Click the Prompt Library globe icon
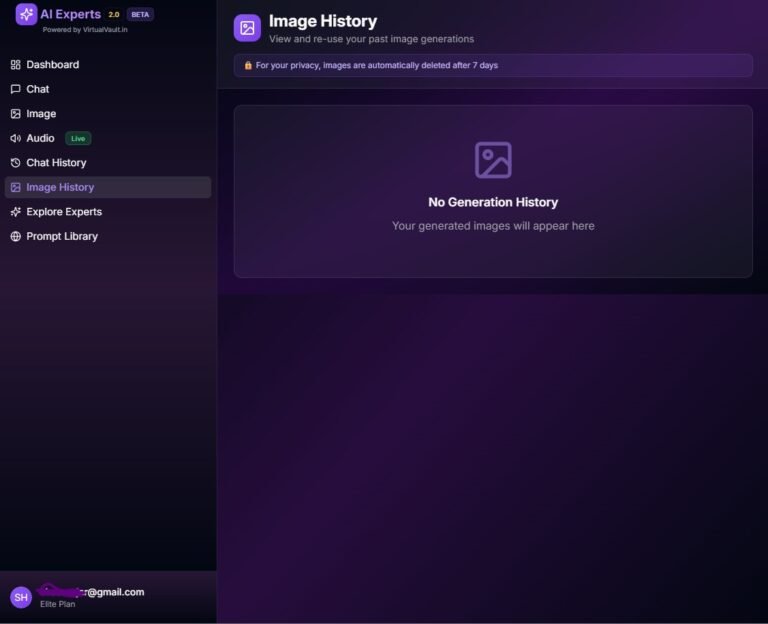 pyautogui.click(x=15, y=237)
